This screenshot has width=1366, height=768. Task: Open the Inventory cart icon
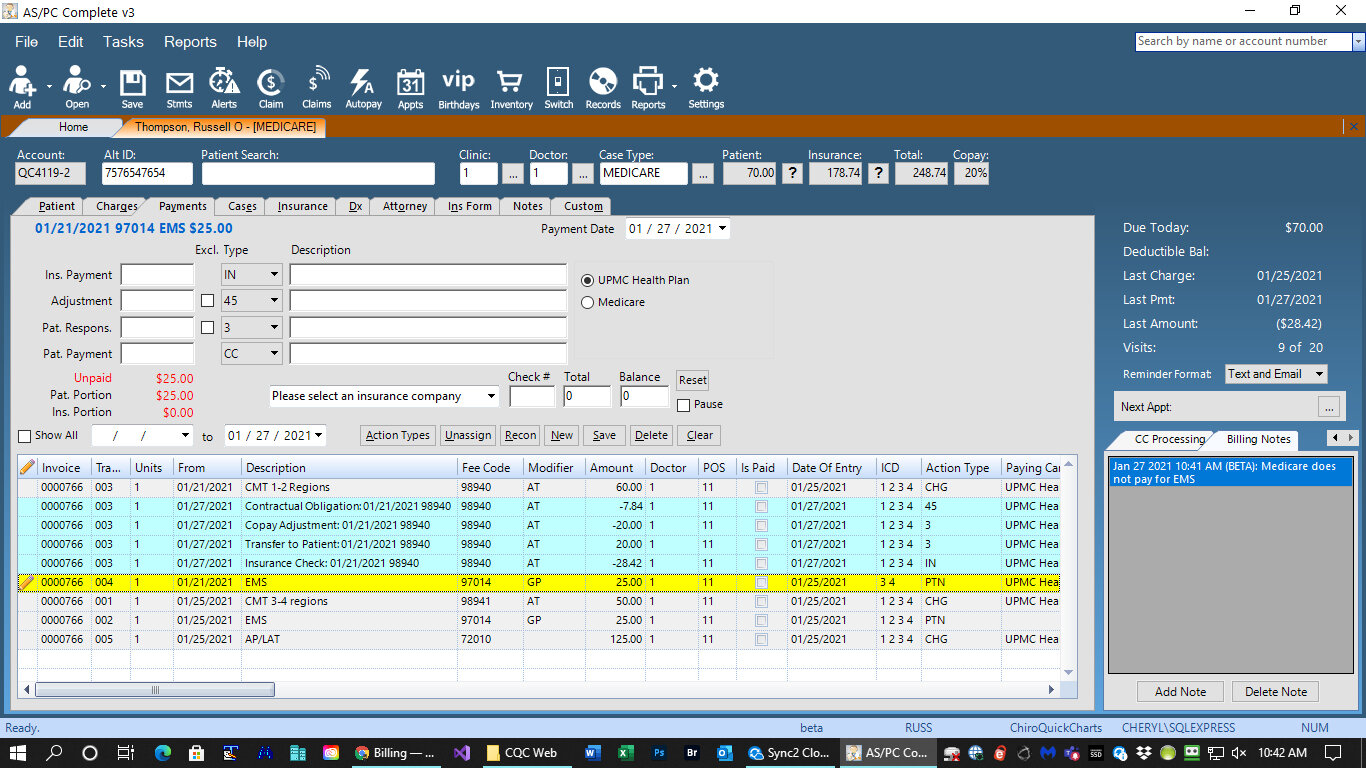511,88
